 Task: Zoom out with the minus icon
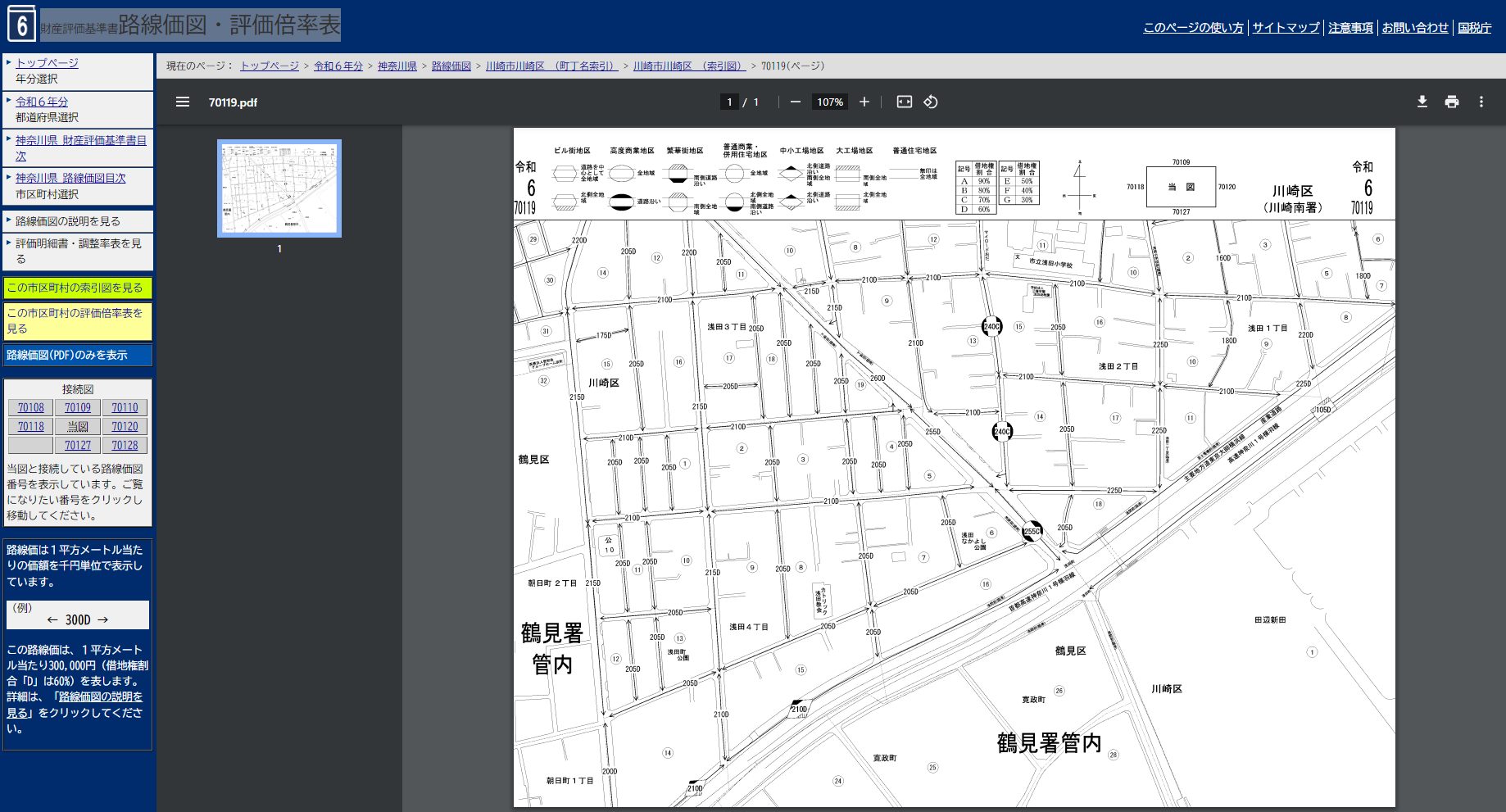point(795,102)
